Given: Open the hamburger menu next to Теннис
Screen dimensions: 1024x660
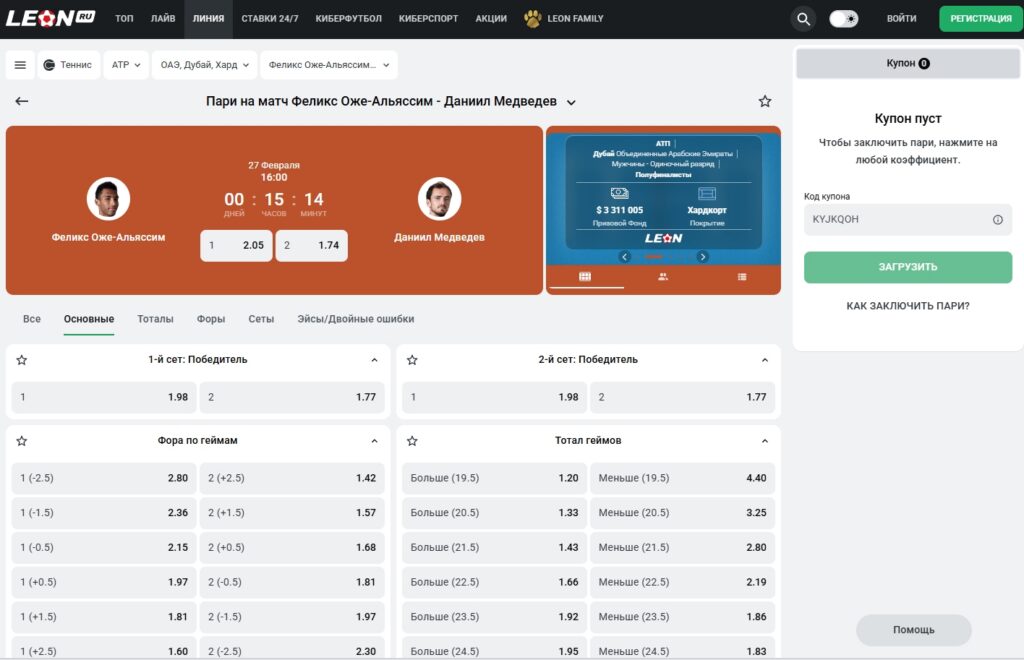Looking at the screenshot, I should [20, 65].
